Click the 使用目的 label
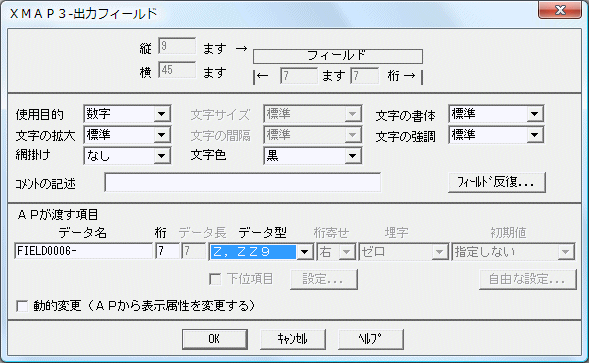589x363 pixels. click(x=40, y=115)
